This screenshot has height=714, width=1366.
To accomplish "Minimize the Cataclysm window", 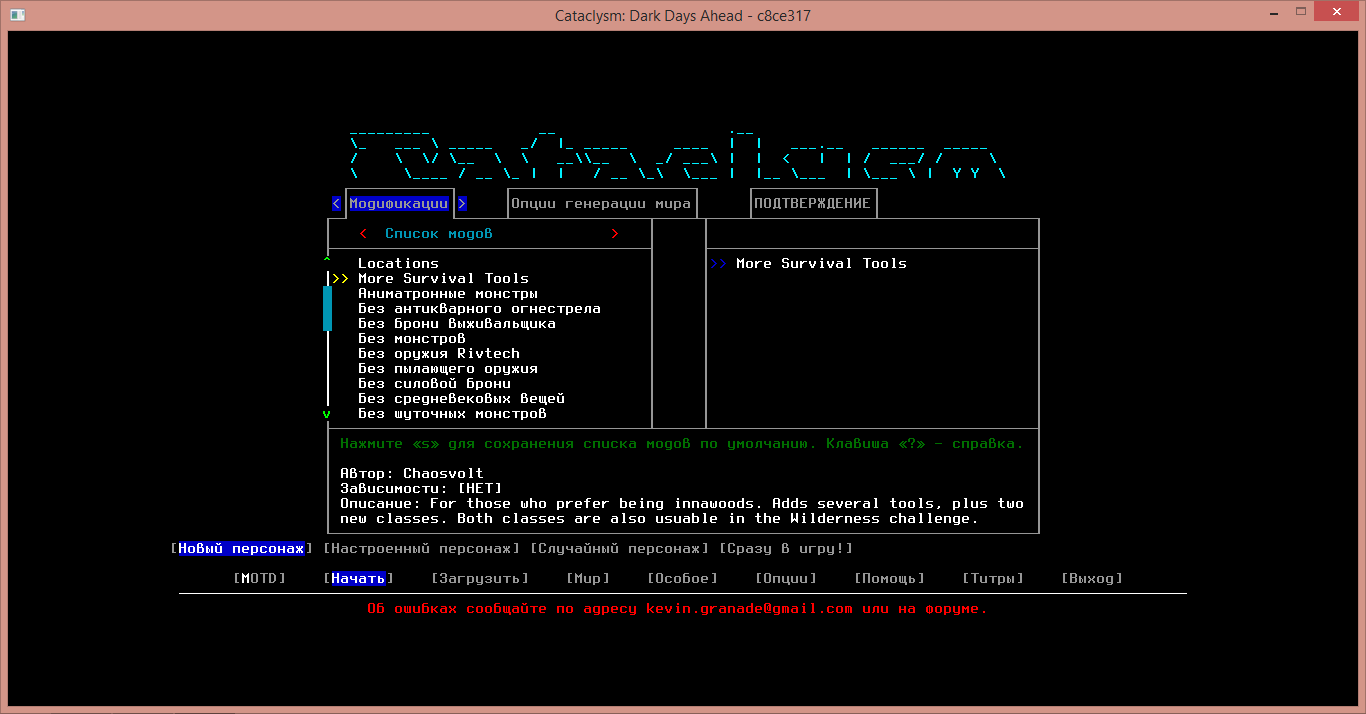I will [x=1272, y=12].
